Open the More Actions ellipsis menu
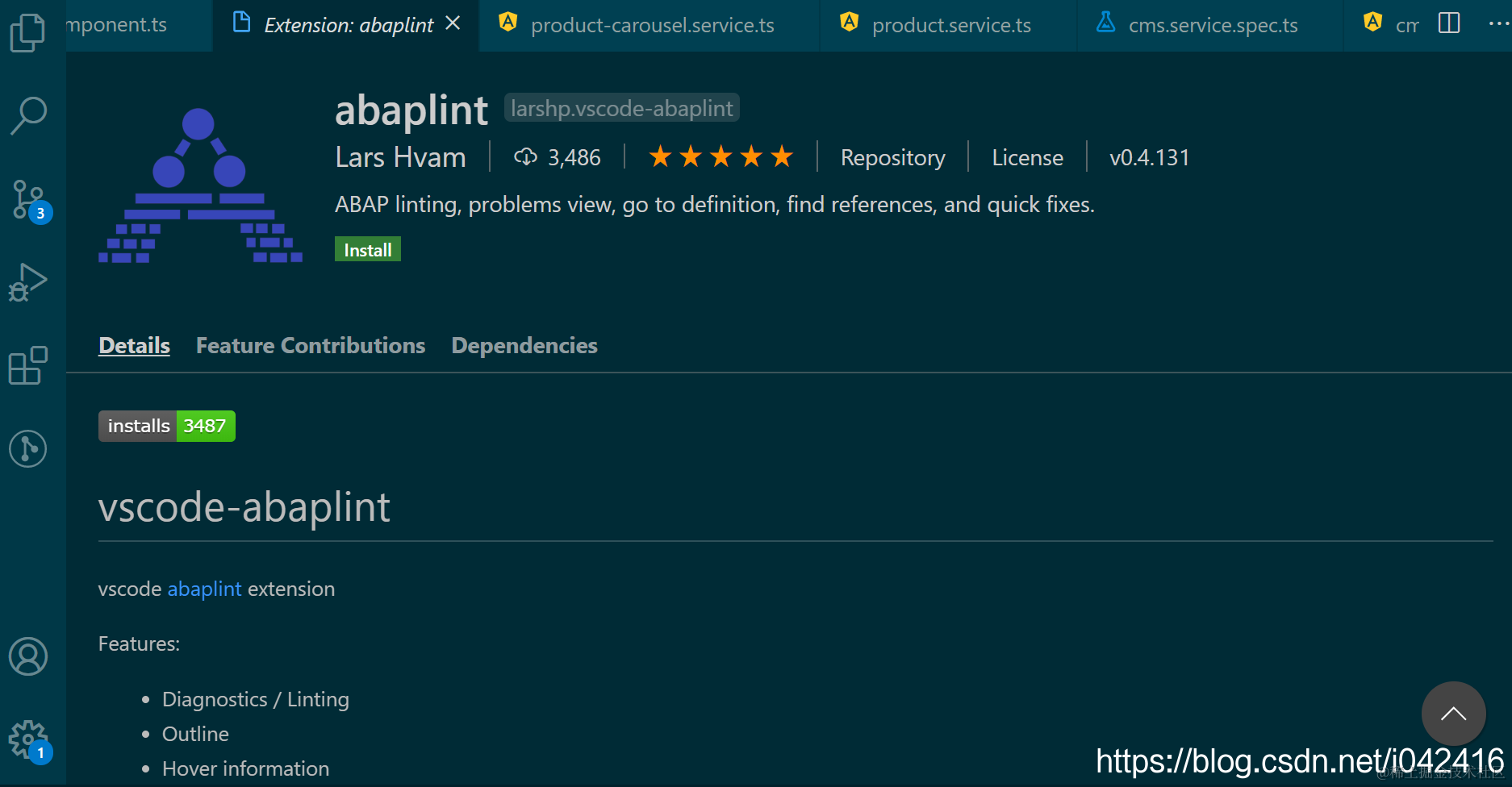This screenshot has height=787, width=1512. [1498, 23]
